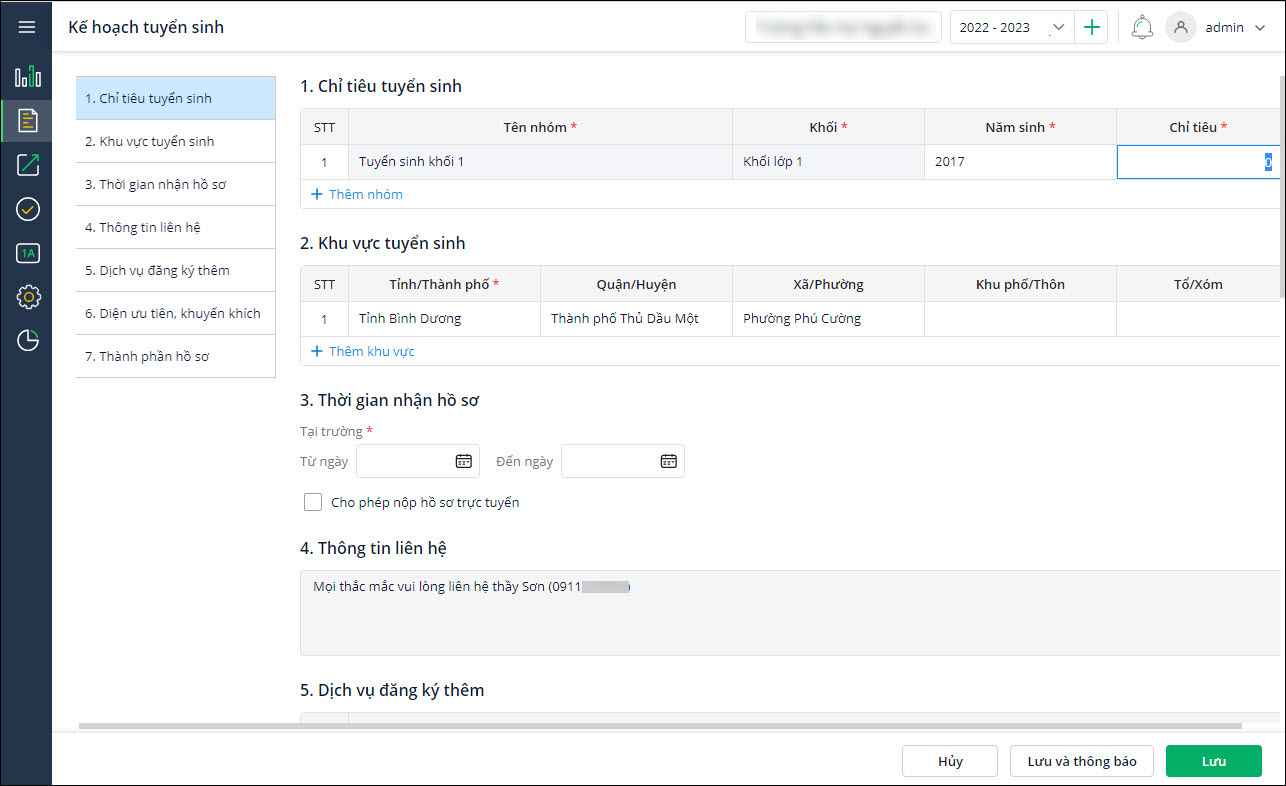The width and height of the screenshot is (1286, 786).
Task: Add a new school year with plus icon
Action: click(x=1092, y=27)
